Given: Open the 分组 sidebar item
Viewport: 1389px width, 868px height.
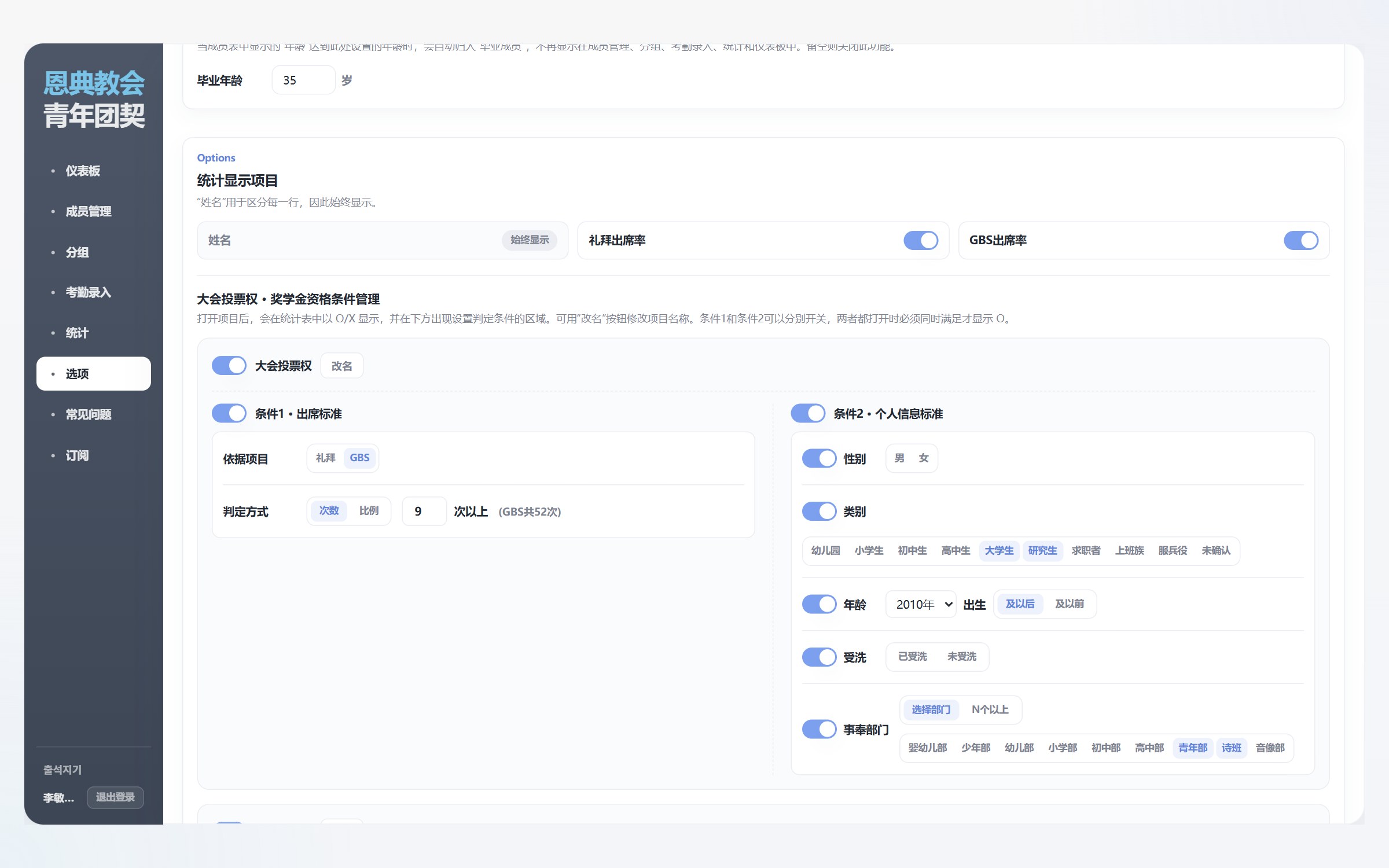Looking at the screenshot, I should pos(93,252).
